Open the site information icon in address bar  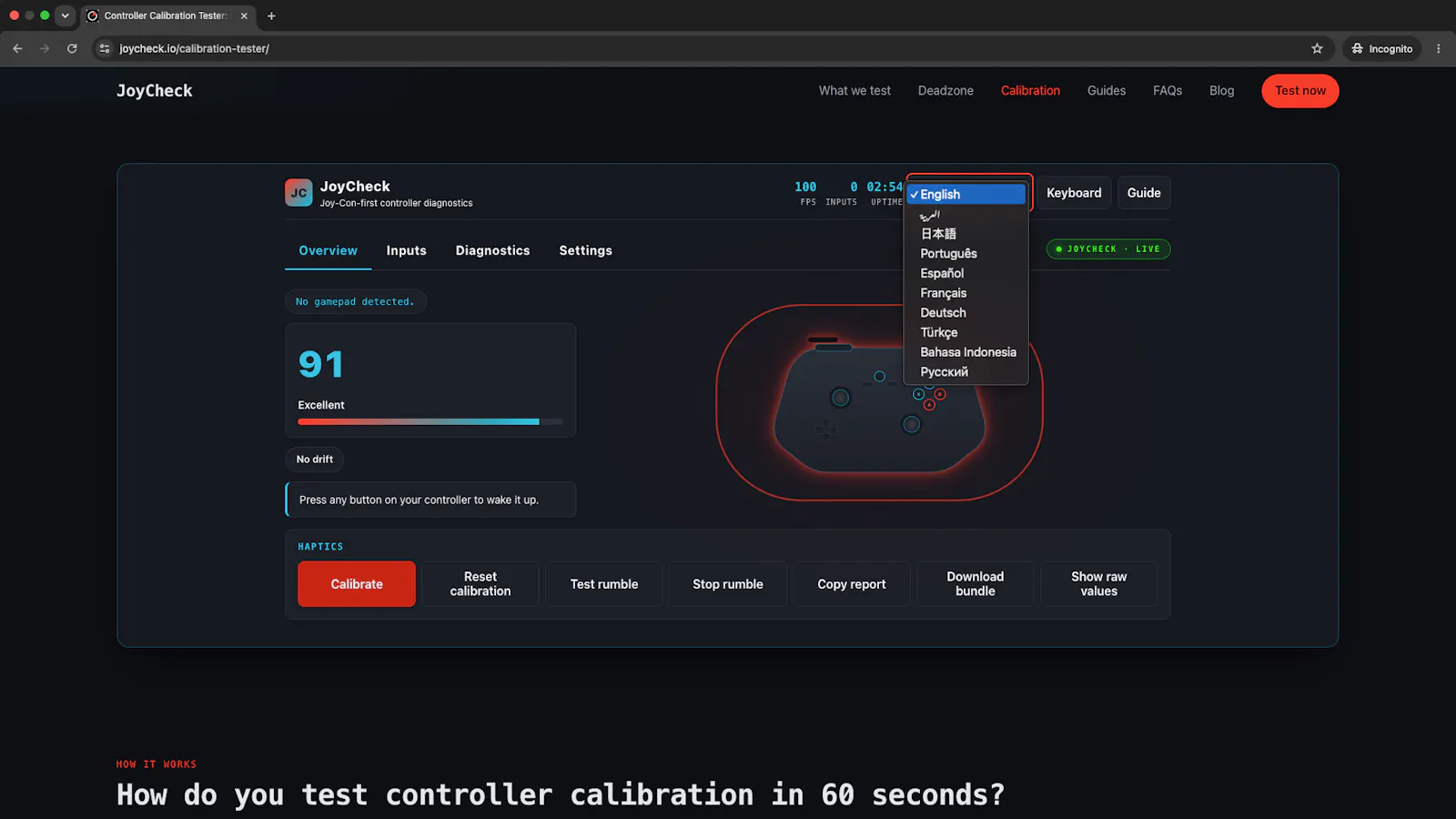coord(105,48)
